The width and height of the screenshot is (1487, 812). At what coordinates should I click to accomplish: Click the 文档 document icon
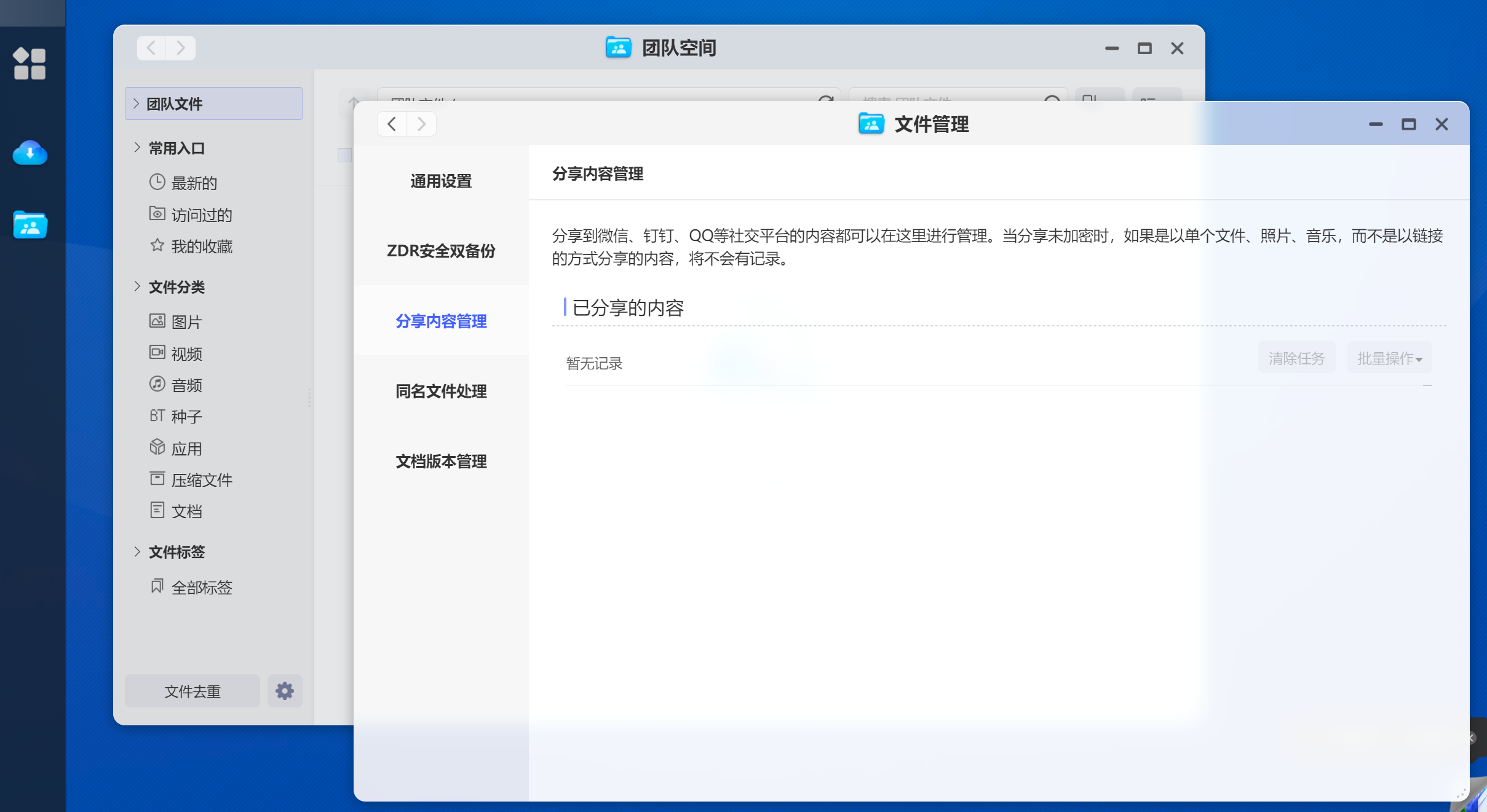pos(157,510)
